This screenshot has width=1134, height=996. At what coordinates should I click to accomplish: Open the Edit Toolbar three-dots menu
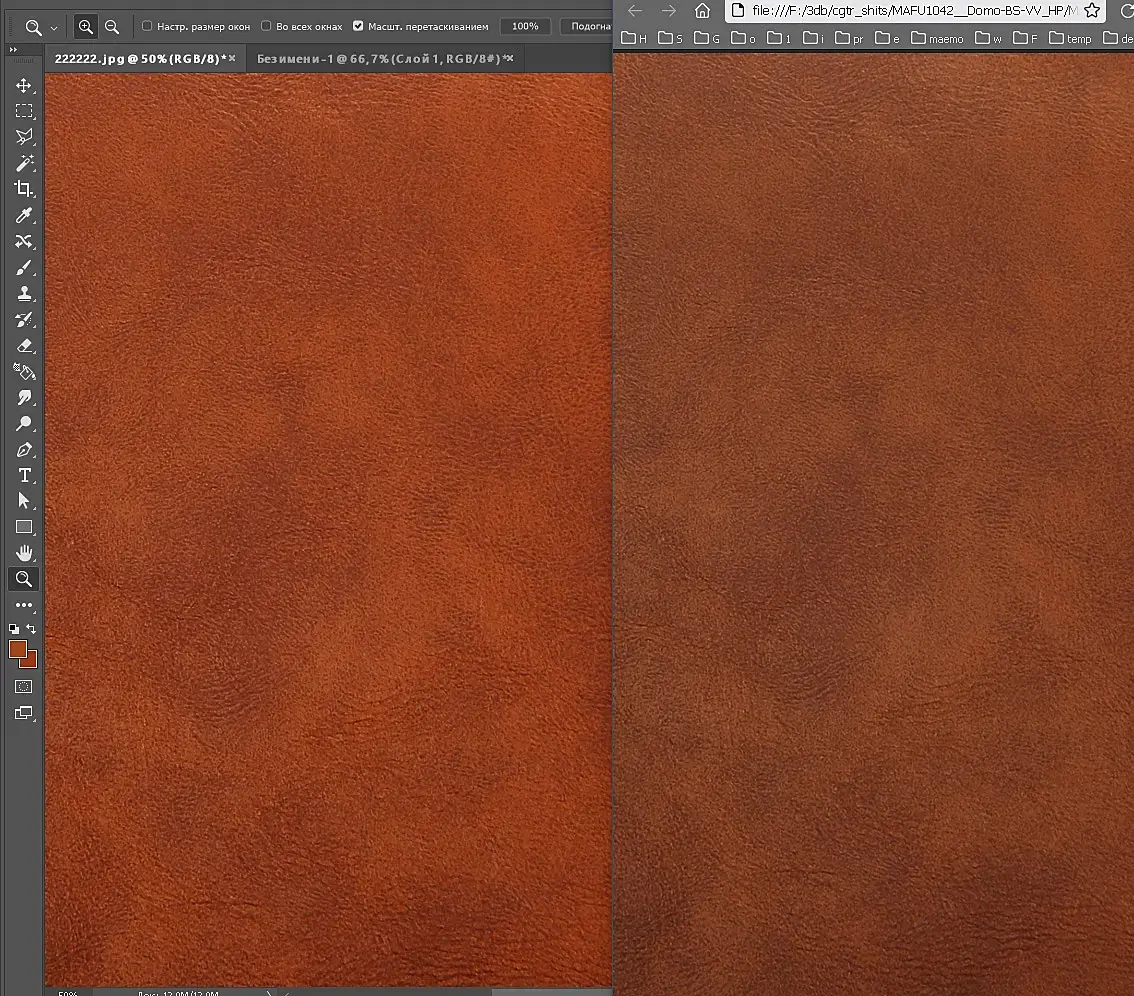pyautogui.click(x=24, y=605)
